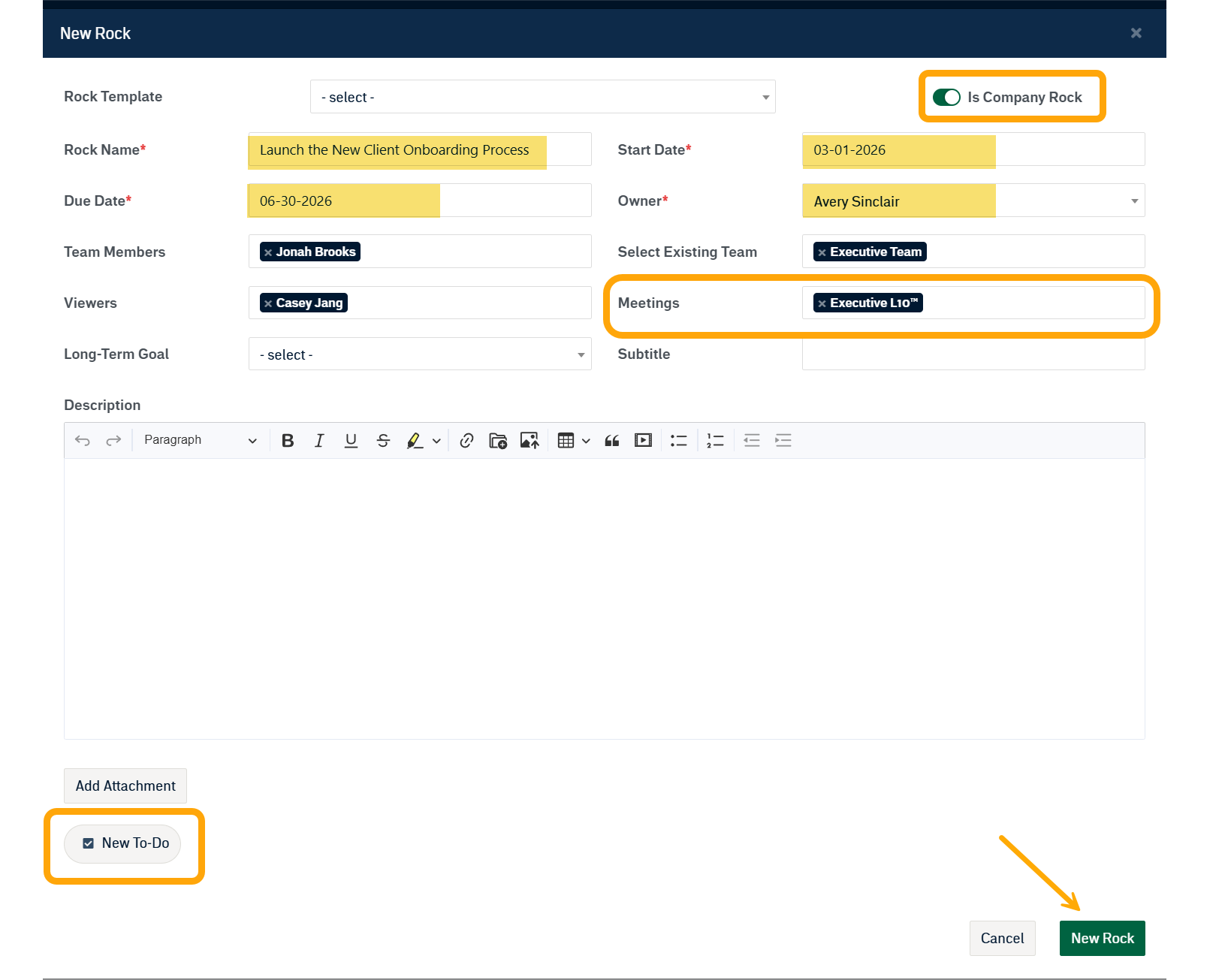Screen dimensions: 1228x980
Task: Open the Rock Template dropdown
Action: pyautogui.click(x=542, y=97)
